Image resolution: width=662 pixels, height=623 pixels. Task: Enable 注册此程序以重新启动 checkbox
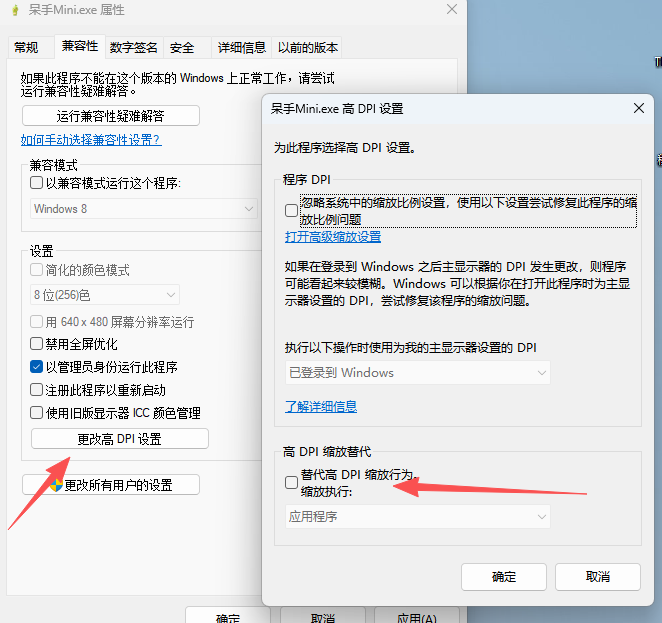(36, 390)
